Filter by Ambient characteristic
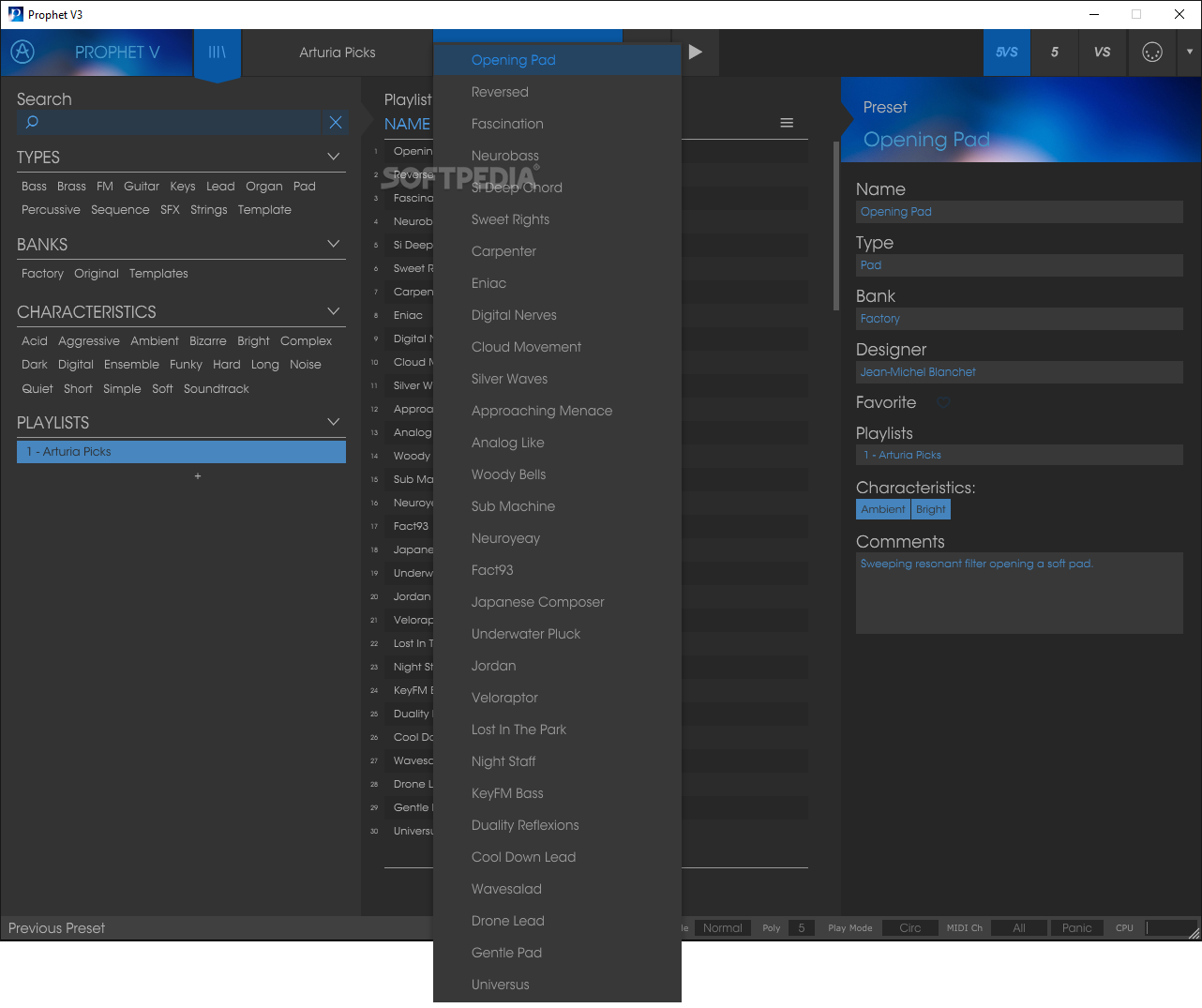 click(x=155, y=341)
